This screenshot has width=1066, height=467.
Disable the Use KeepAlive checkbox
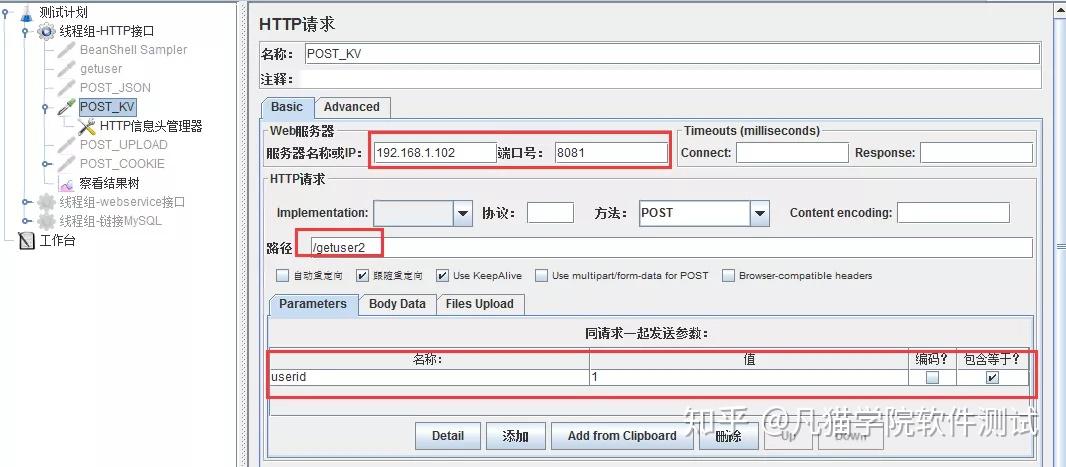pyautogui.click(x=443, y=276)
